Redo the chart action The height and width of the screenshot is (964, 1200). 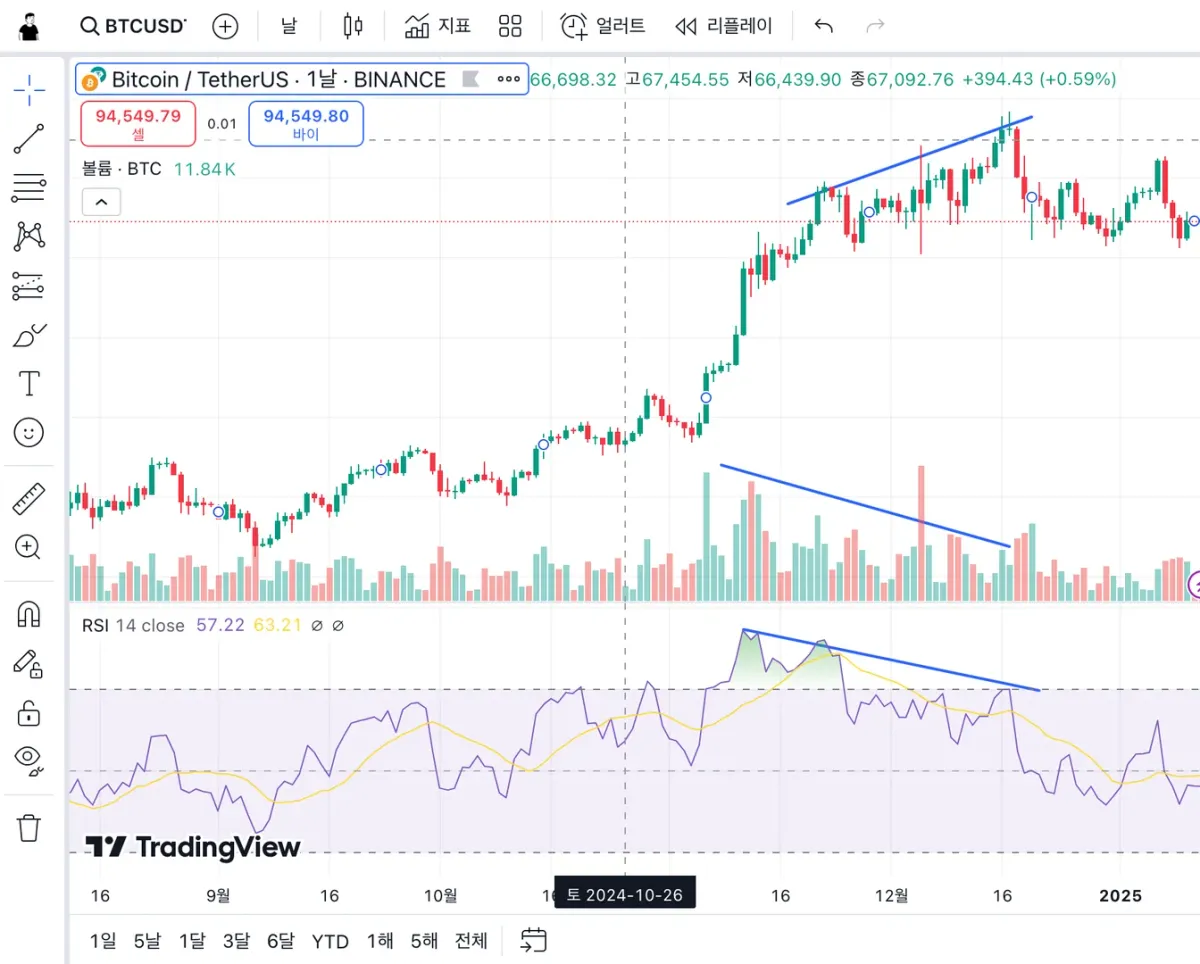(x=875, y=26)
